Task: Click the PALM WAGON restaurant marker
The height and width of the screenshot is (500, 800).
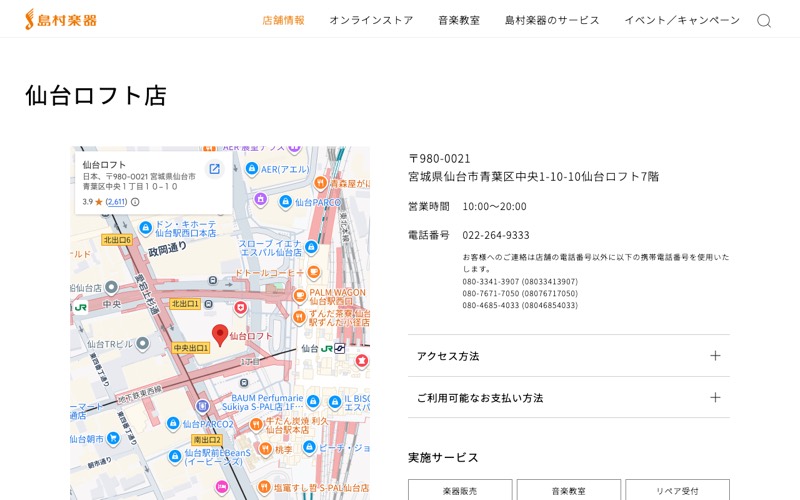Action: click(x=300, y=295)
